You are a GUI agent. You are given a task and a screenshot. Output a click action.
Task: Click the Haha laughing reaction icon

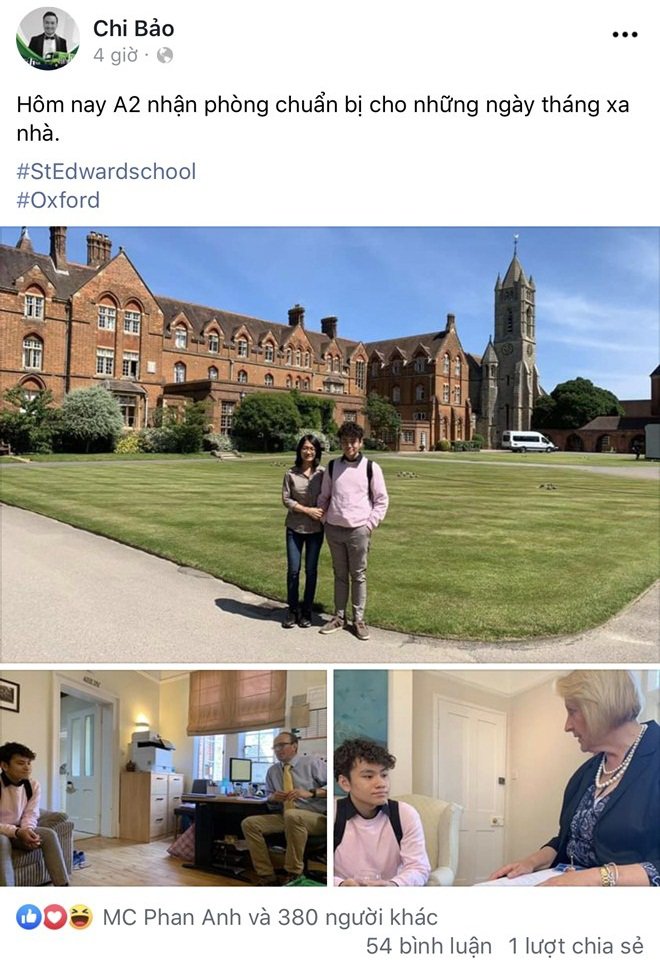[x=79, y=917]
